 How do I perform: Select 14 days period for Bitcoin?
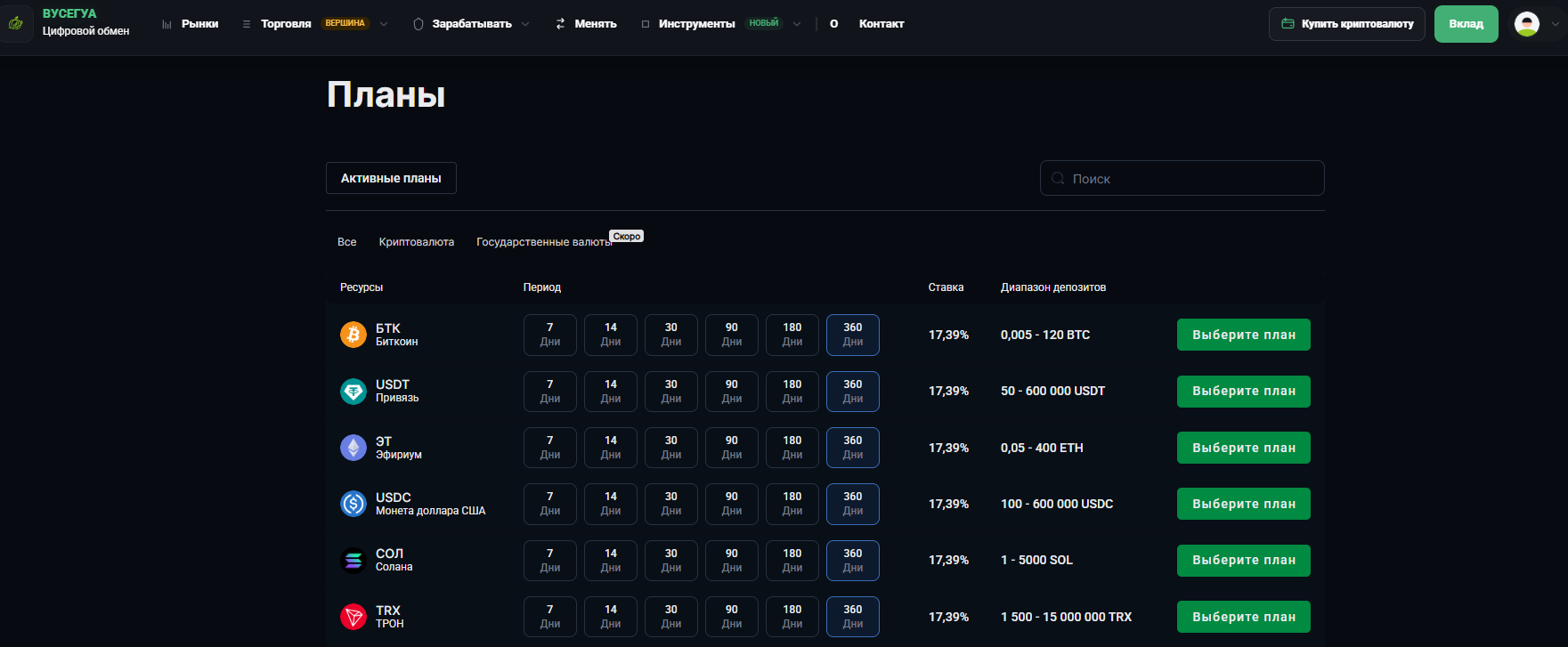[x=611, y=335]
